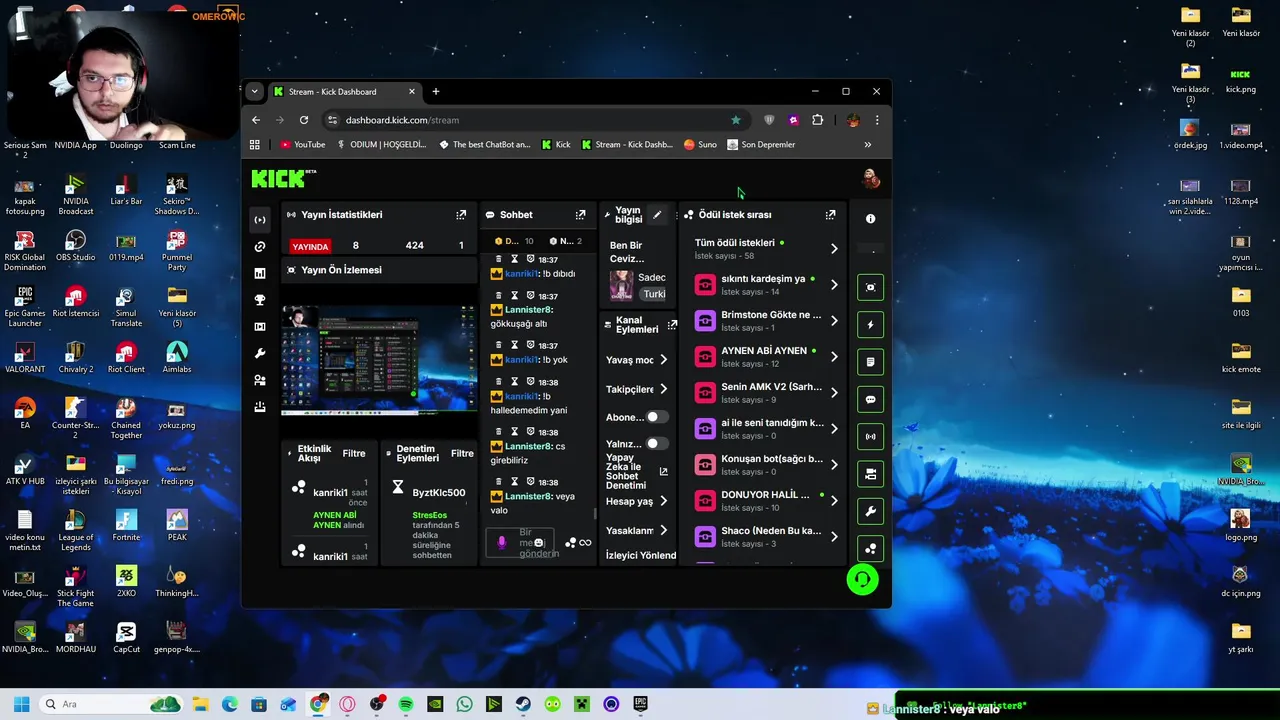This screenshot has height=720, width=1280.
Task: Toggle the broadcast signal widget button
Action: tap(870, 437)
